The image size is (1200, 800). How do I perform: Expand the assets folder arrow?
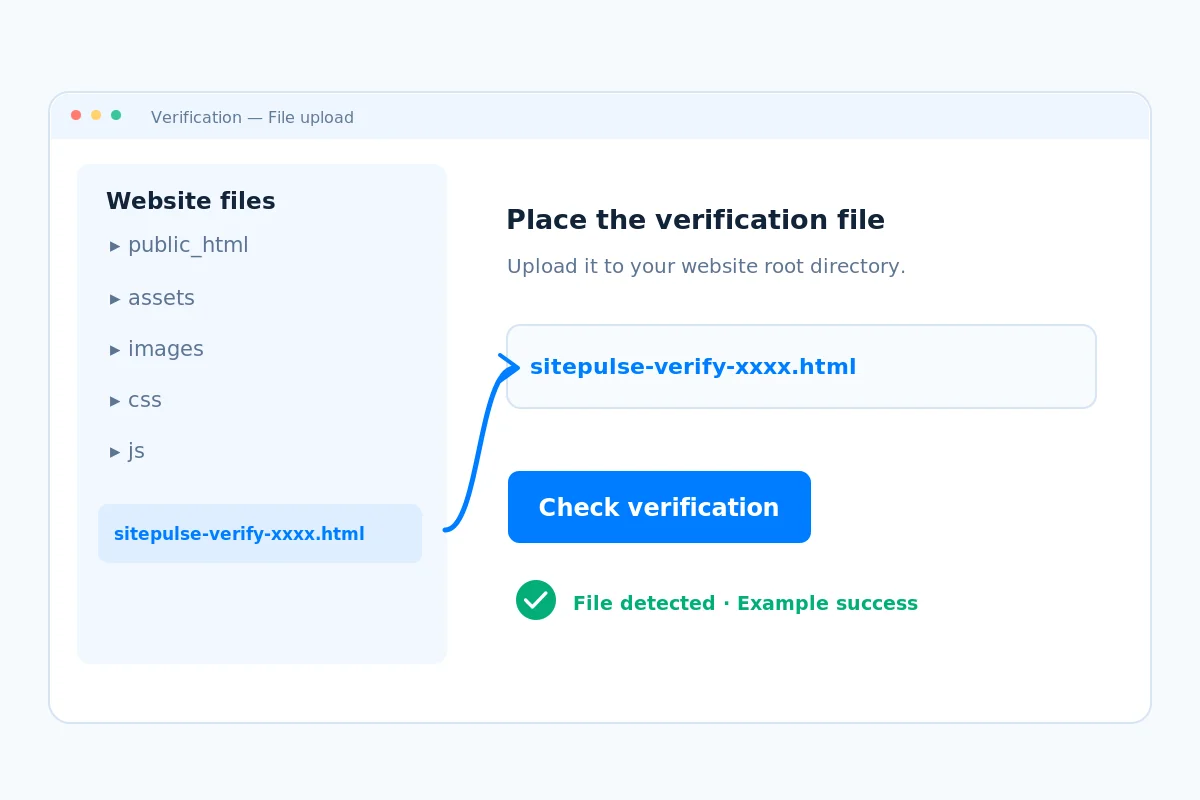[x=115, y=299]
